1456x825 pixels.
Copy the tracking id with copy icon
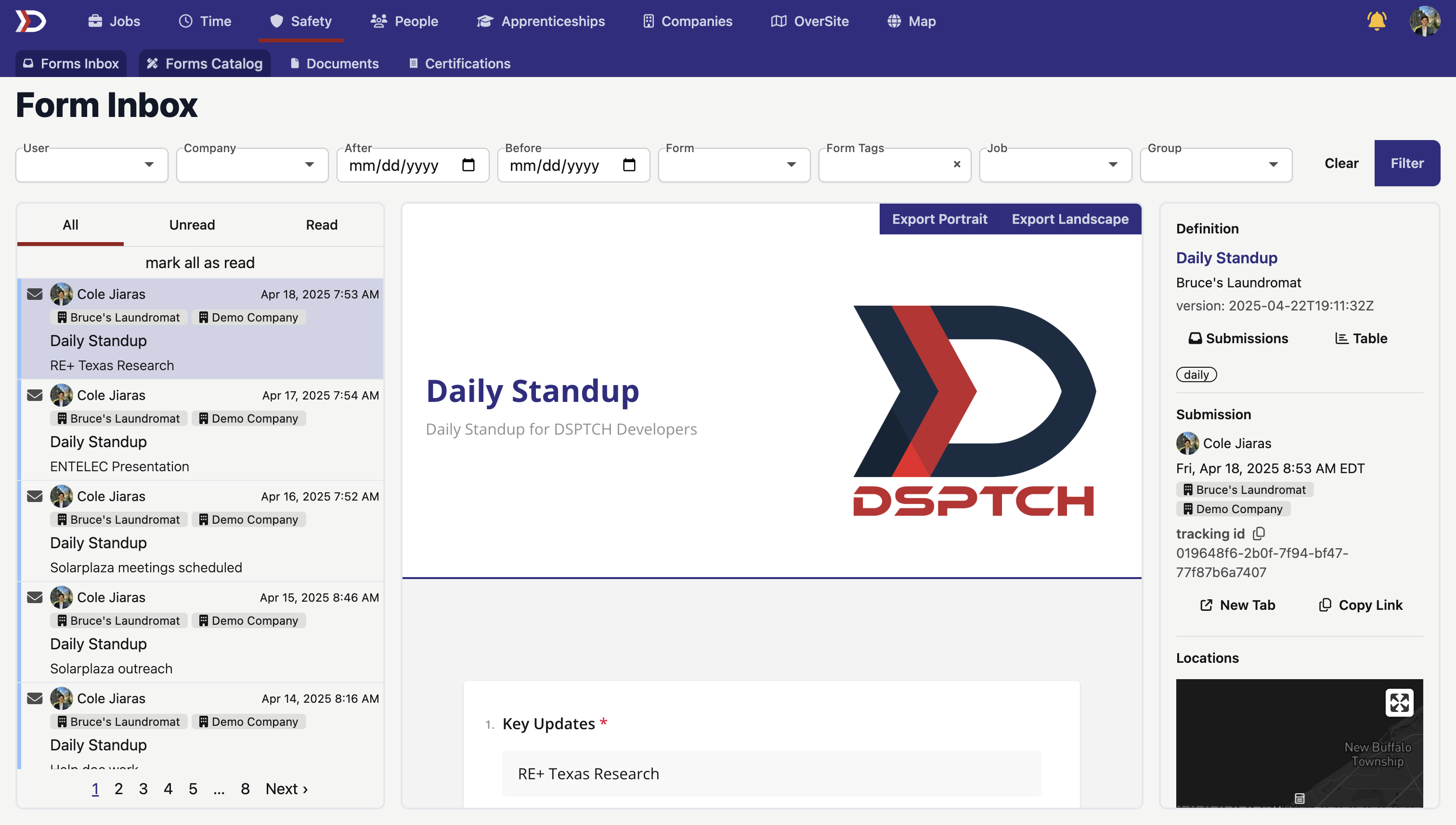(1259, 533)
